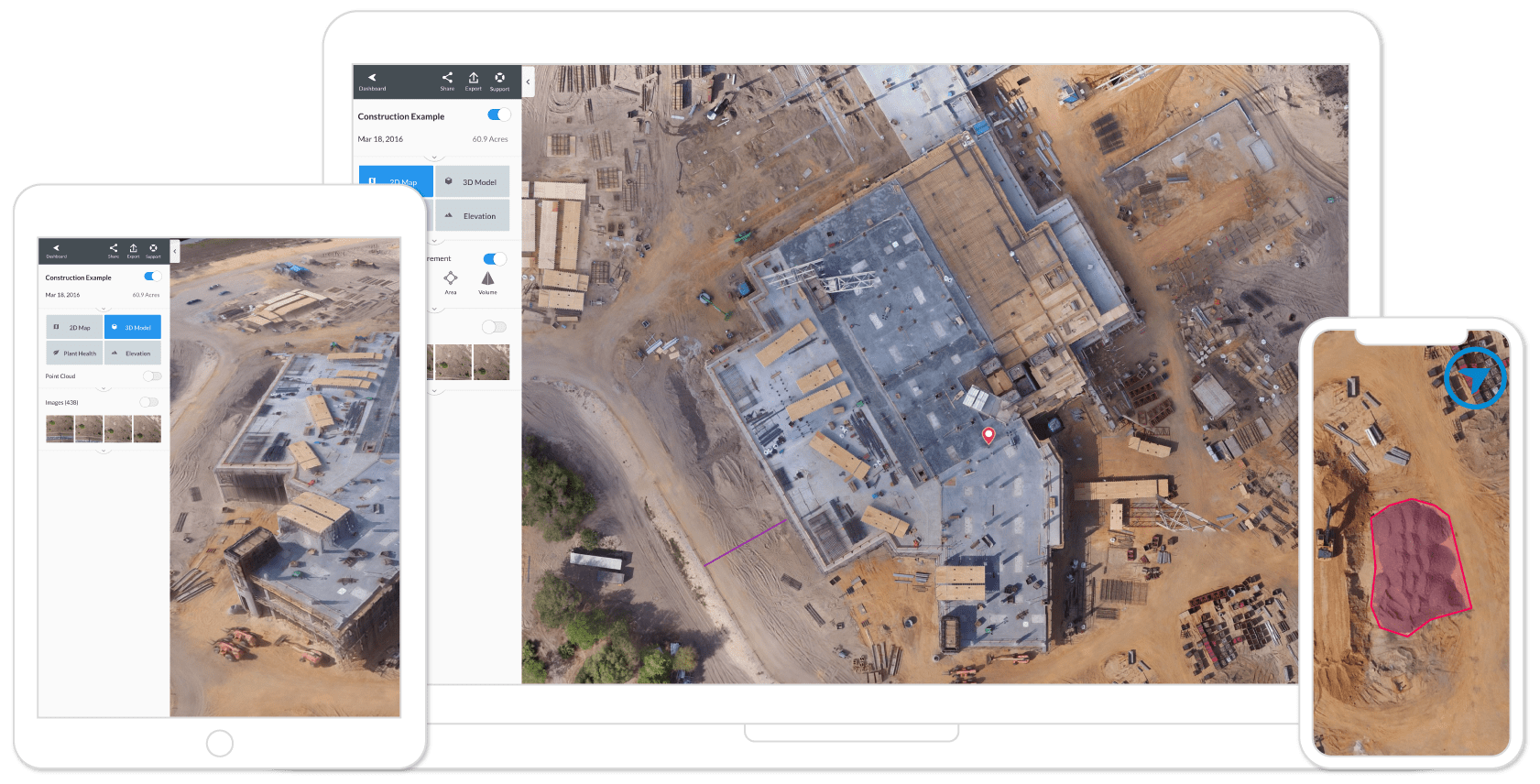This screenshot has width=1540, height=784.
Task: Open Support on the tablet
Action: click(x=153, y=251)
